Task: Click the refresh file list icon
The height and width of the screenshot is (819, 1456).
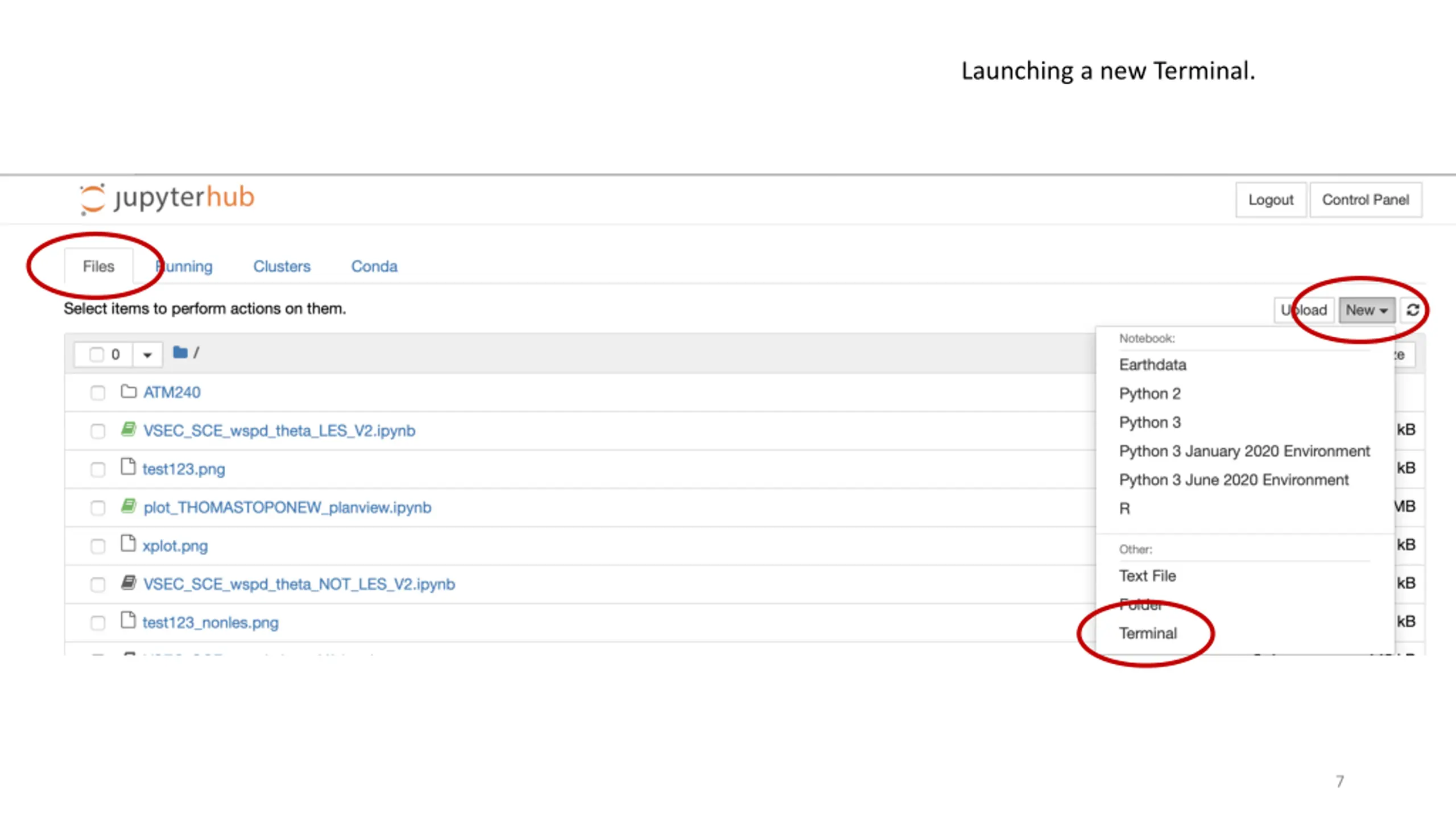Action: pos(1413,310)
